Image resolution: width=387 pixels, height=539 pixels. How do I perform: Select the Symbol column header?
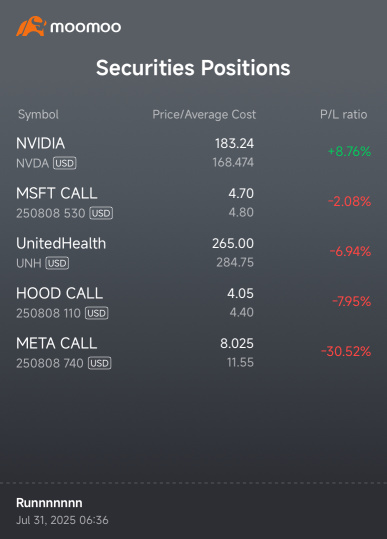pyautogui.click(x=38, y=114)
